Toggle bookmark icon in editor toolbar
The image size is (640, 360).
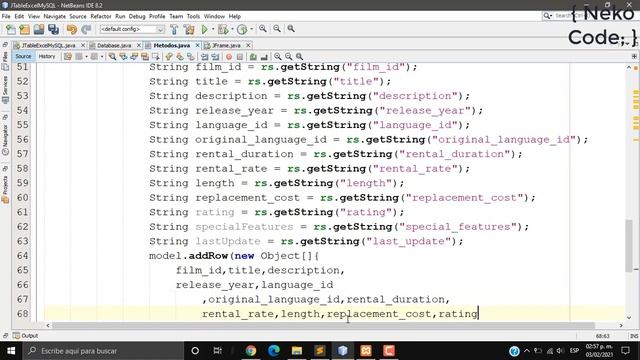tap(191, 56)
